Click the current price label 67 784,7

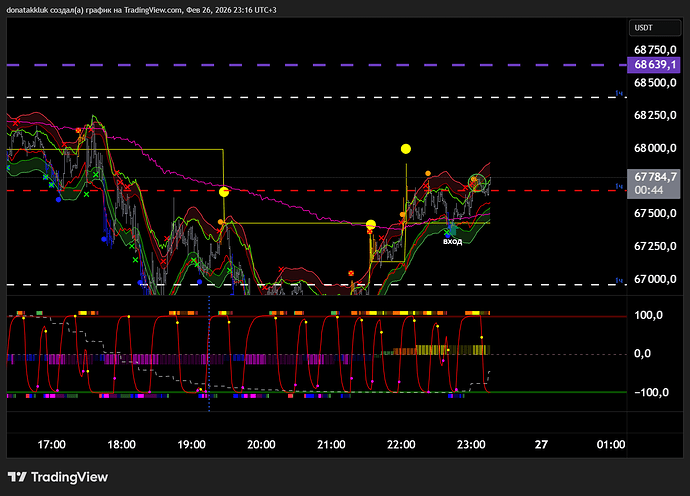pyautogui.click(x=653, y=176)
